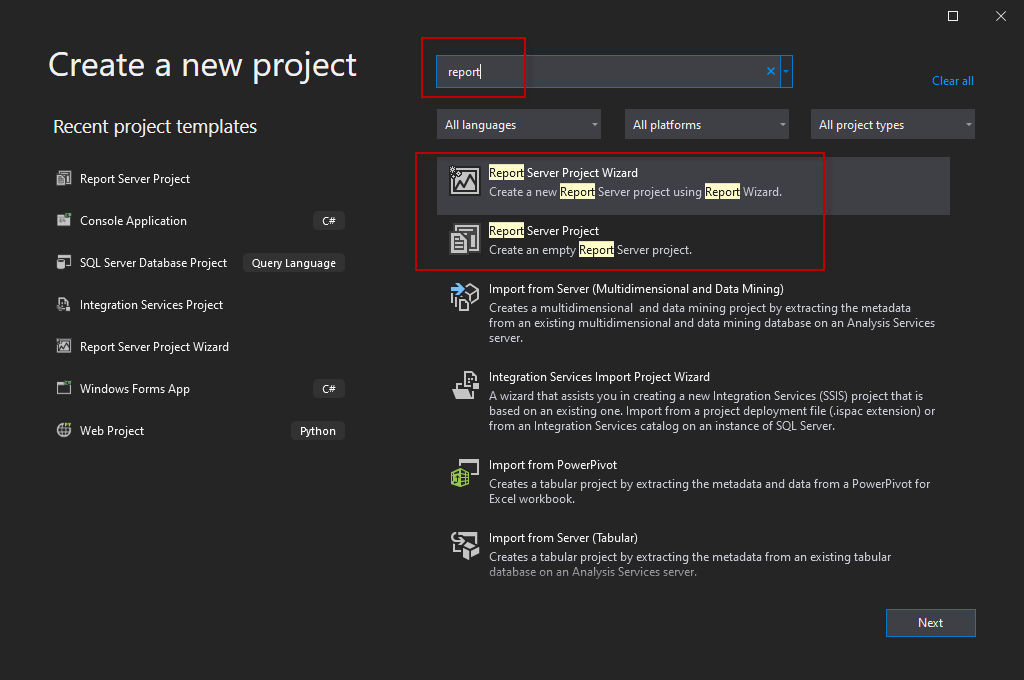Viewport: 1024px width, 680px height.
Task: Click the Integration Services Import Project Wizard icon
Action: [x=465, y=385]
